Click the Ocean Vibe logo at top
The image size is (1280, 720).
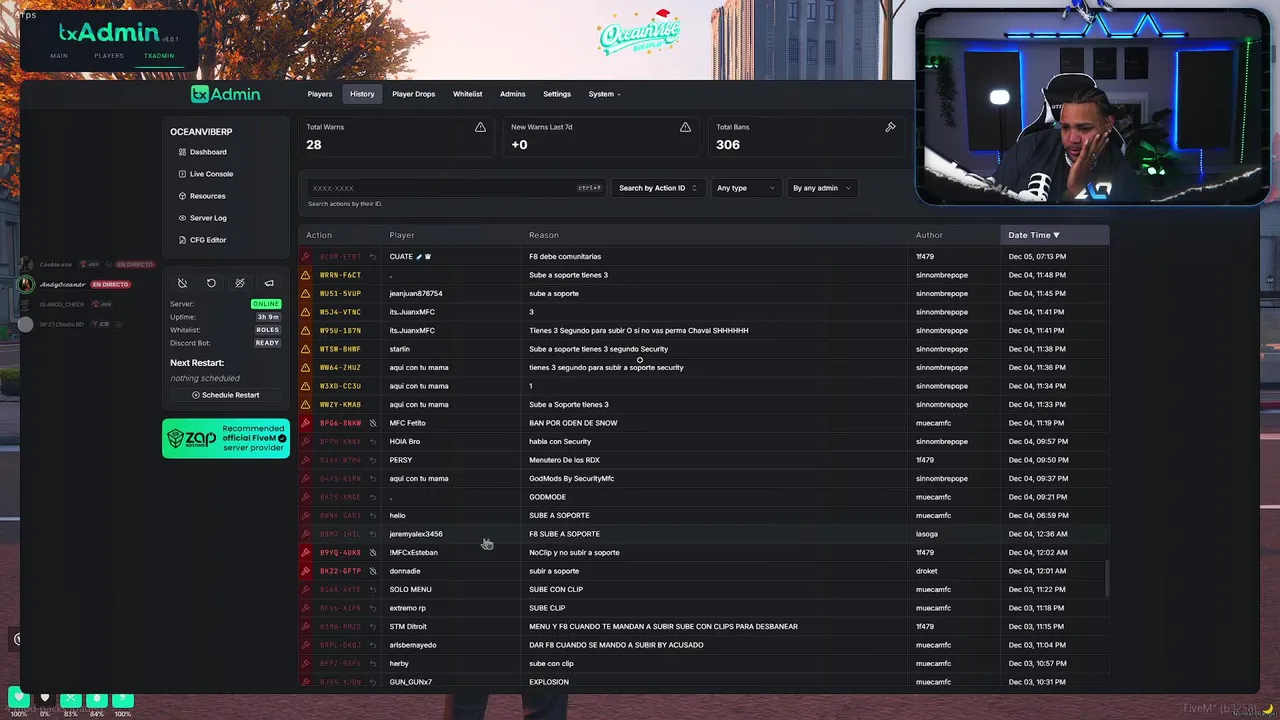[638, 36]
